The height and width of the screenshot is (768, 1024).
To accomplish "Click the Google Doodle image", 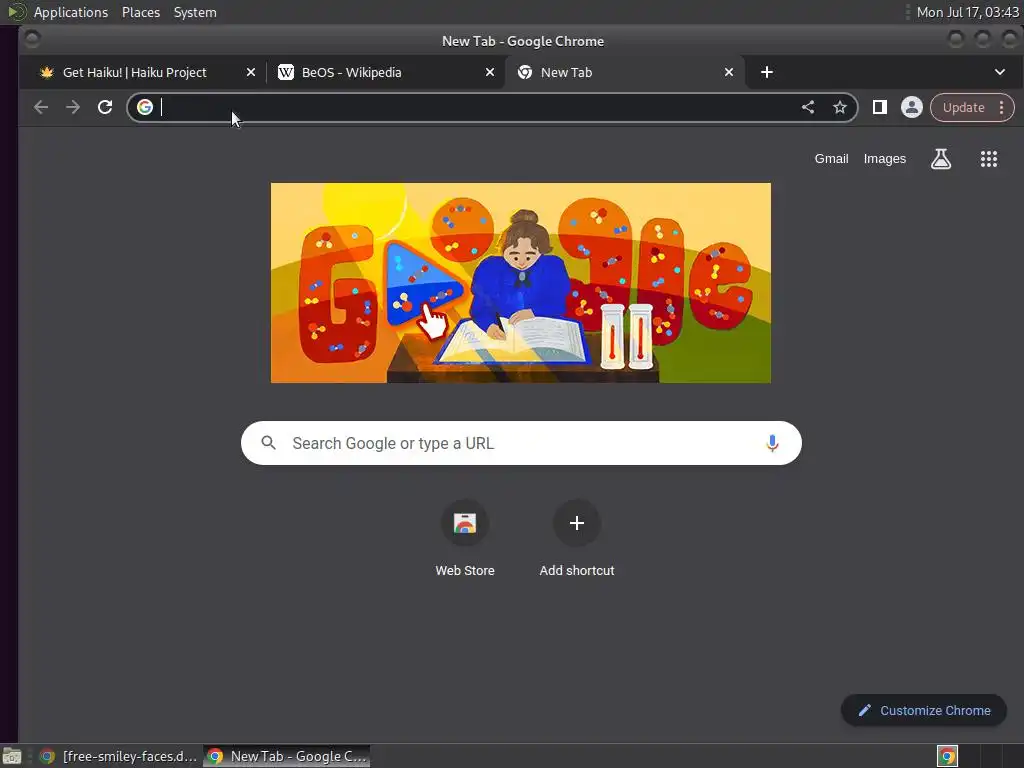I will tap(520, 283).
